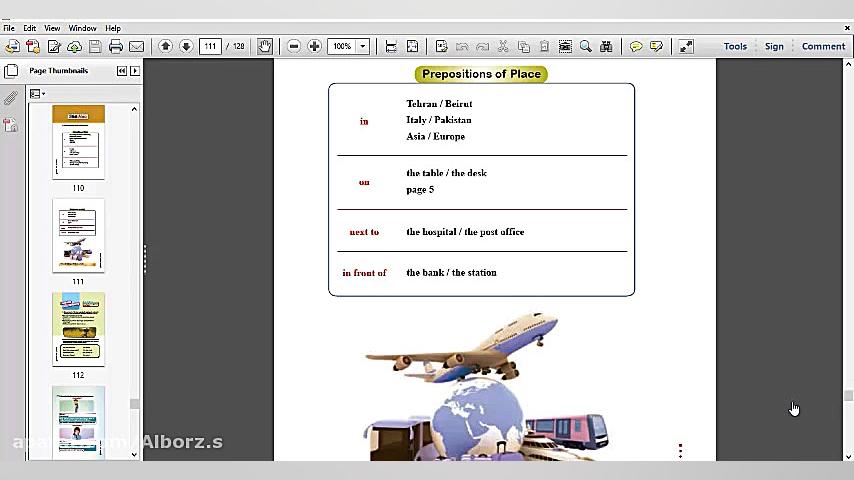Screen dimensions: 854x480
Task: Open the Attachments paperclip panel
Action: [10, 98]
